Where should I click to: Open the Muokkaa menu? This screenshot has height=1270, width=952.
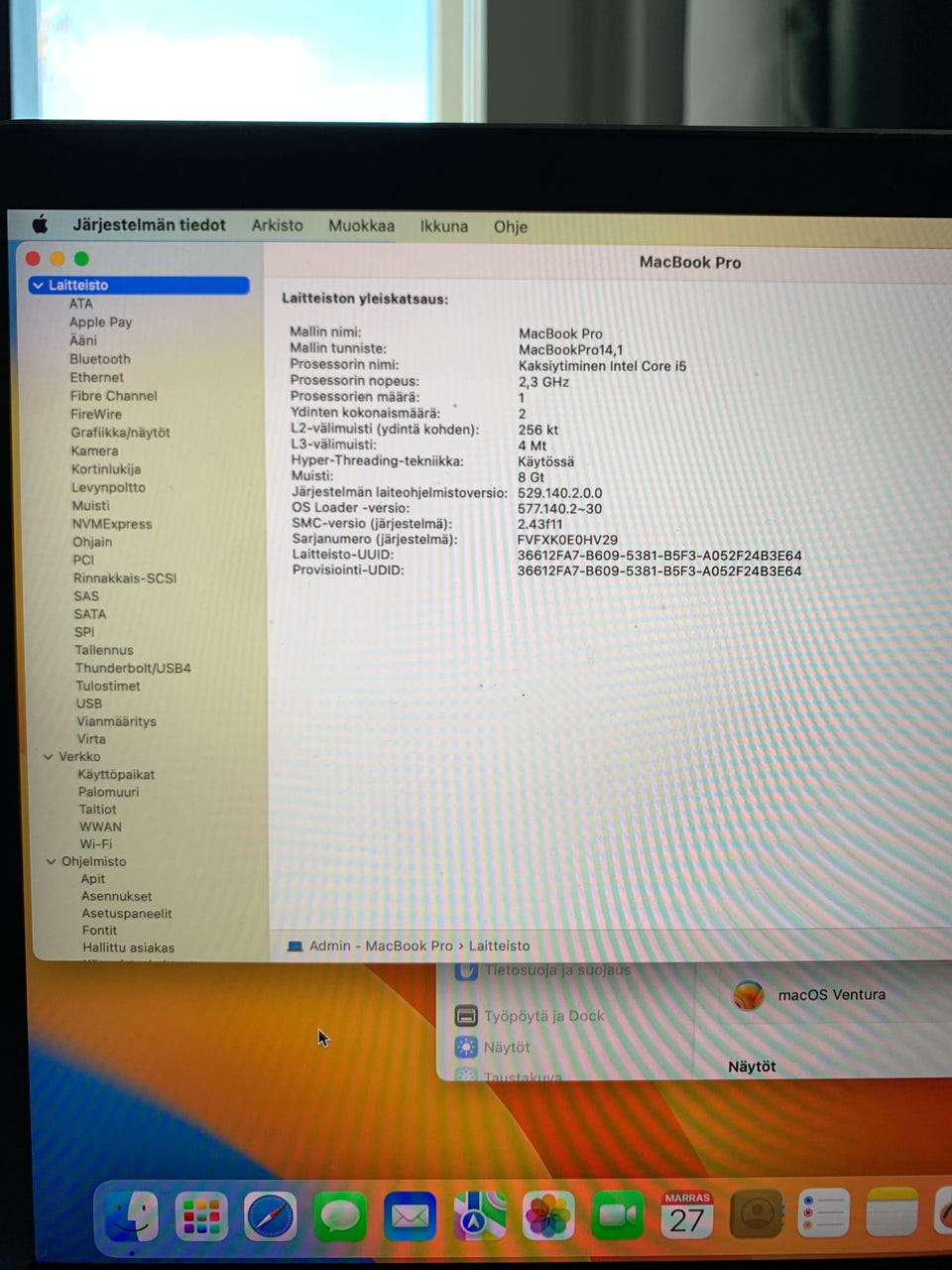[x=362, y=226]
